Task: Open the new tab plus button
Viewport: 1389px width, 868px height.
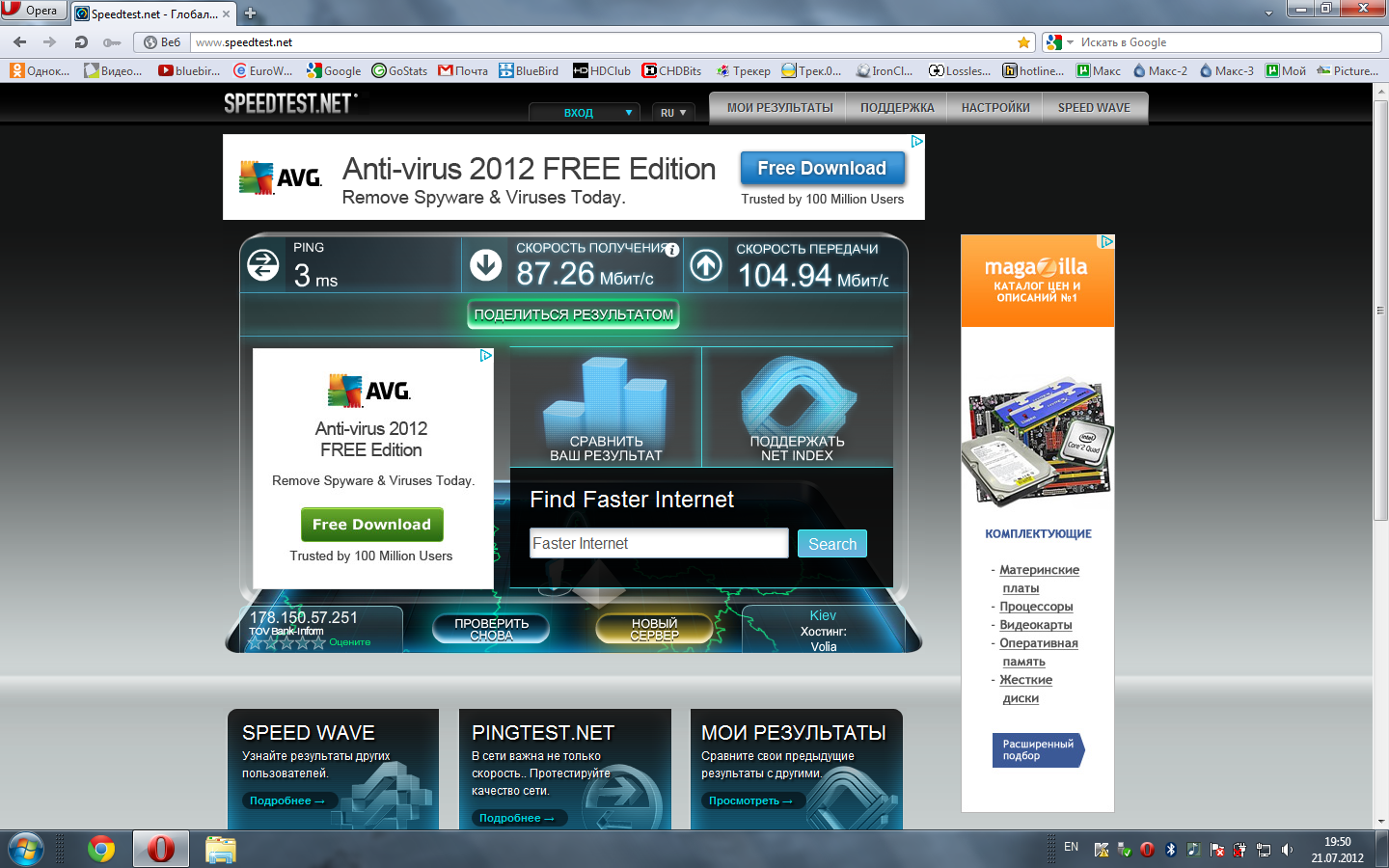Action: (250, 14)
